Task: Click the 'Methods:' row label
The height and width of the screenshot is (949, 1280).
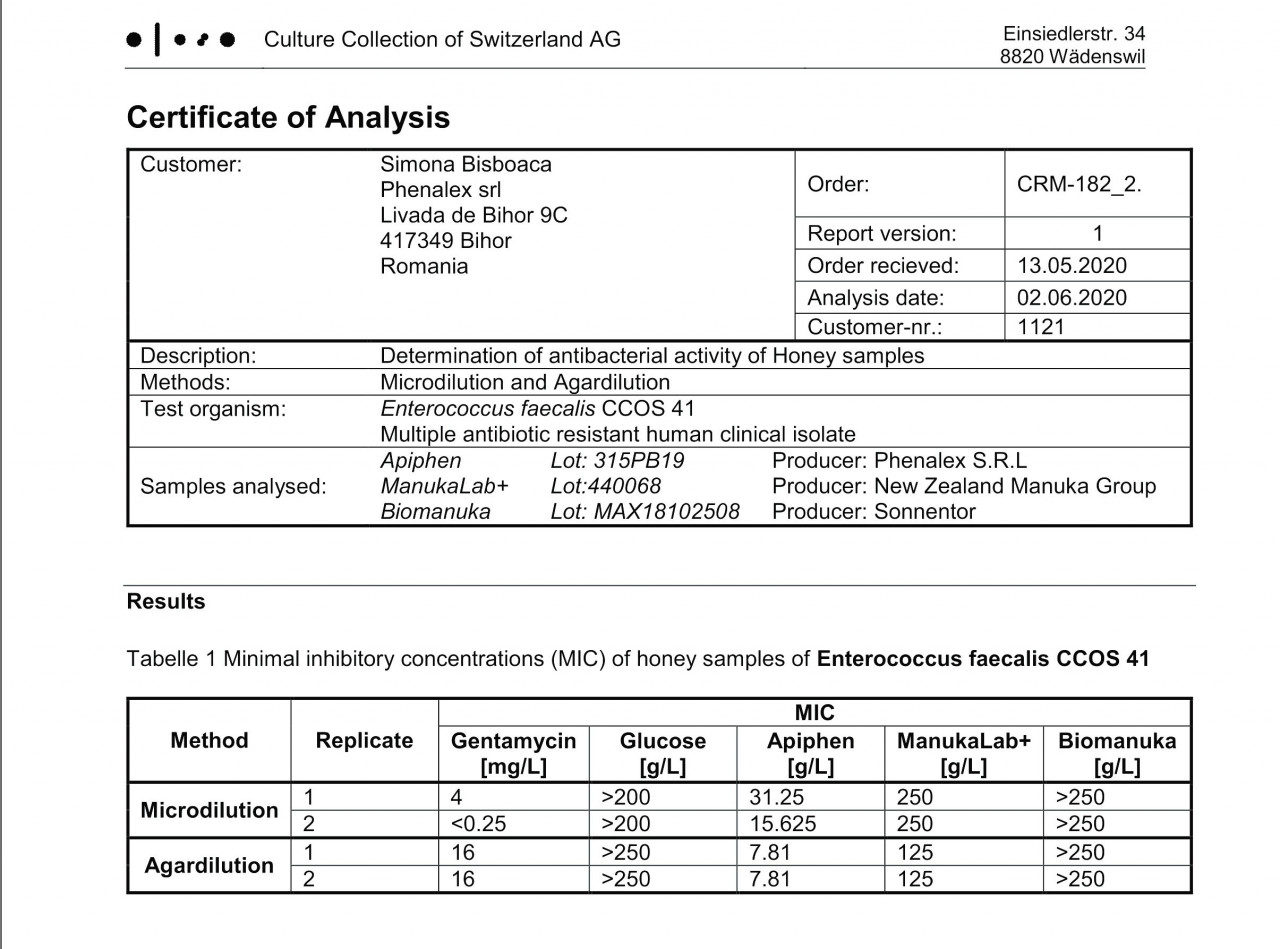Action: (185, 382)
